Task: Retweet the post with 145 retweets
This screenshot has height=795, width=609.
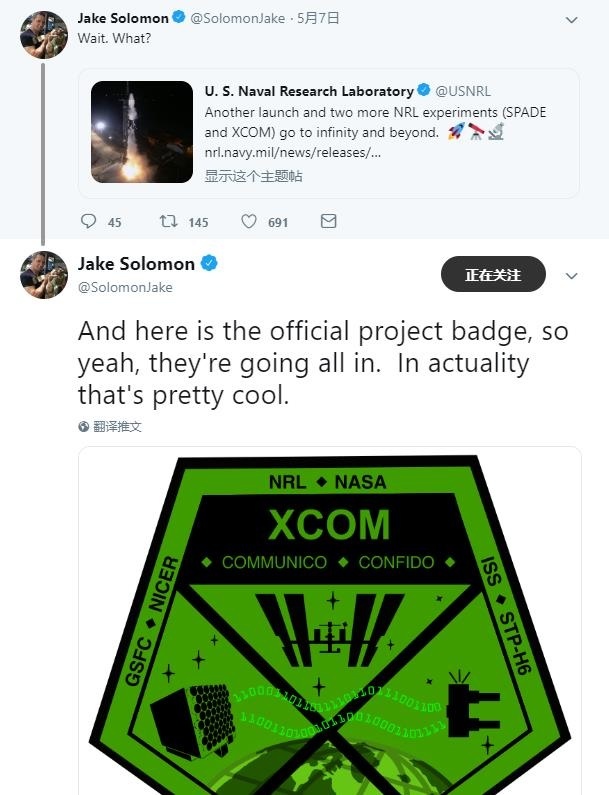Action: (168, 222)
